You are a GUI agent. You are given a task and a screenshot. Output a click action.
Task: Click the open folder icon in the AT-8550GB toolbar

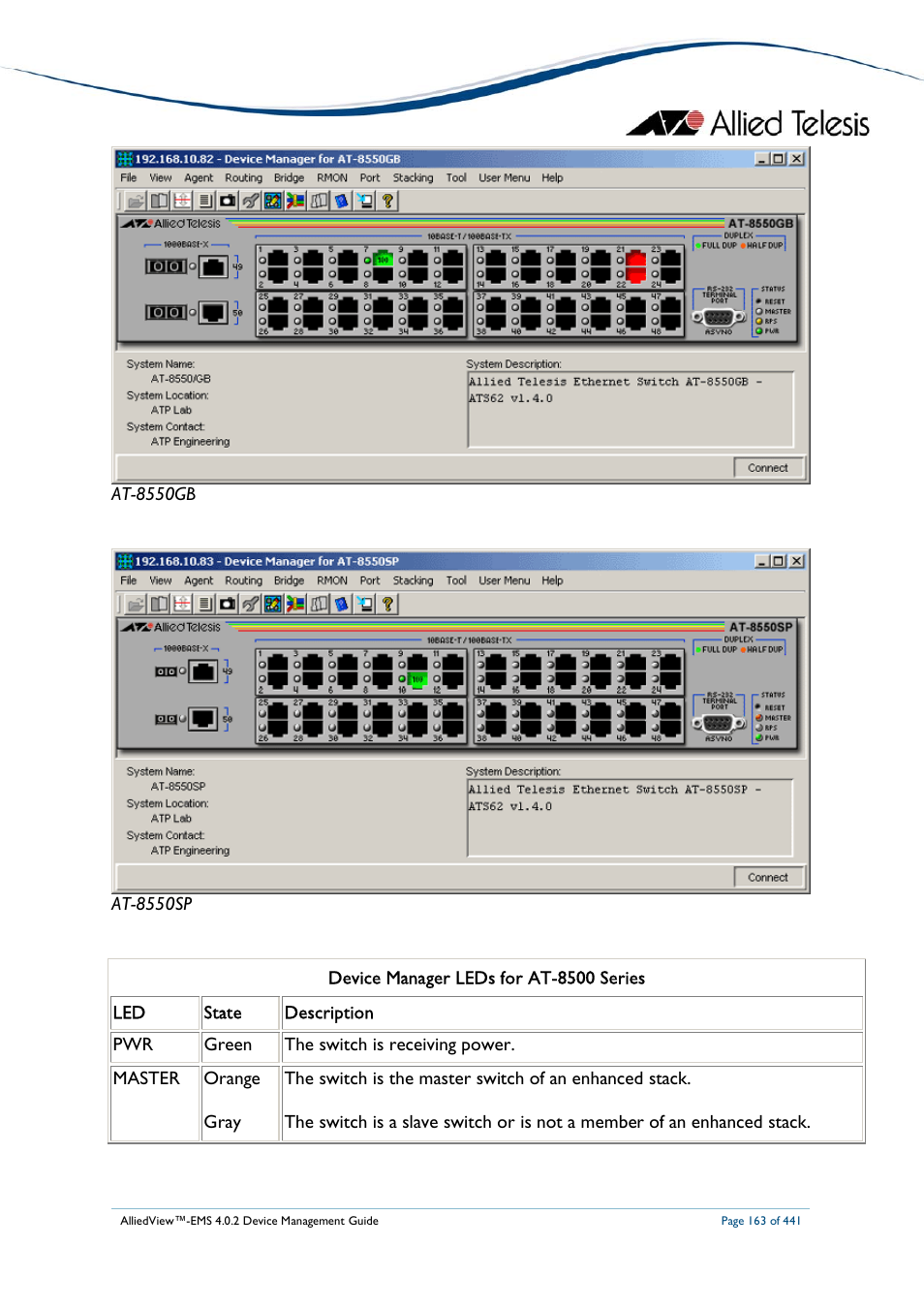pos(136,201)
